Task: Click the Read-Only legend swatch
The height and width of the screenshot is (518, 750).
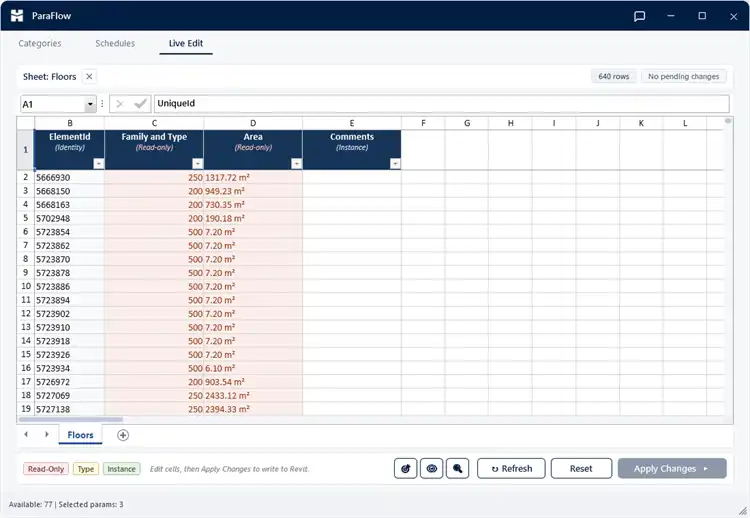Action: 46,469
